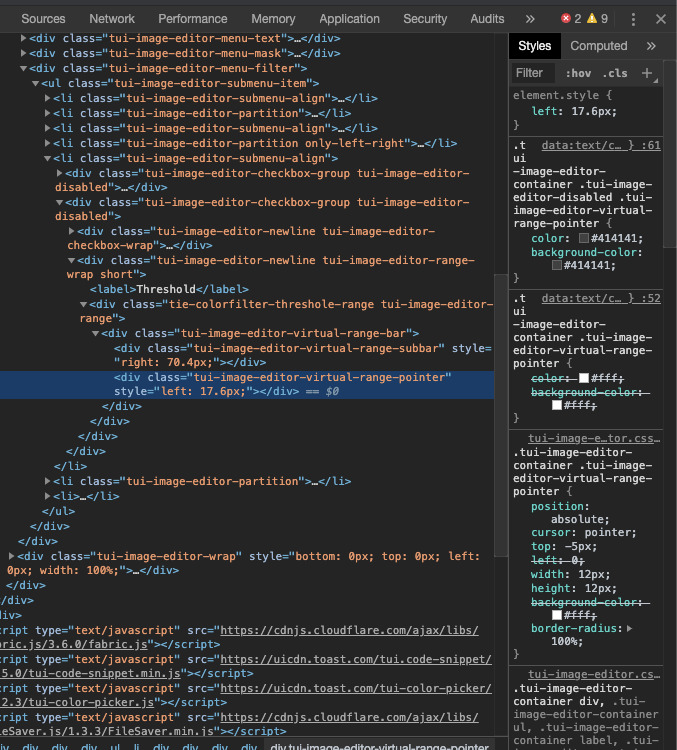The width and height of the screenshot is (677, 750).
Task: Click the #414141 color swatch for color
Action: click(584, 238)
